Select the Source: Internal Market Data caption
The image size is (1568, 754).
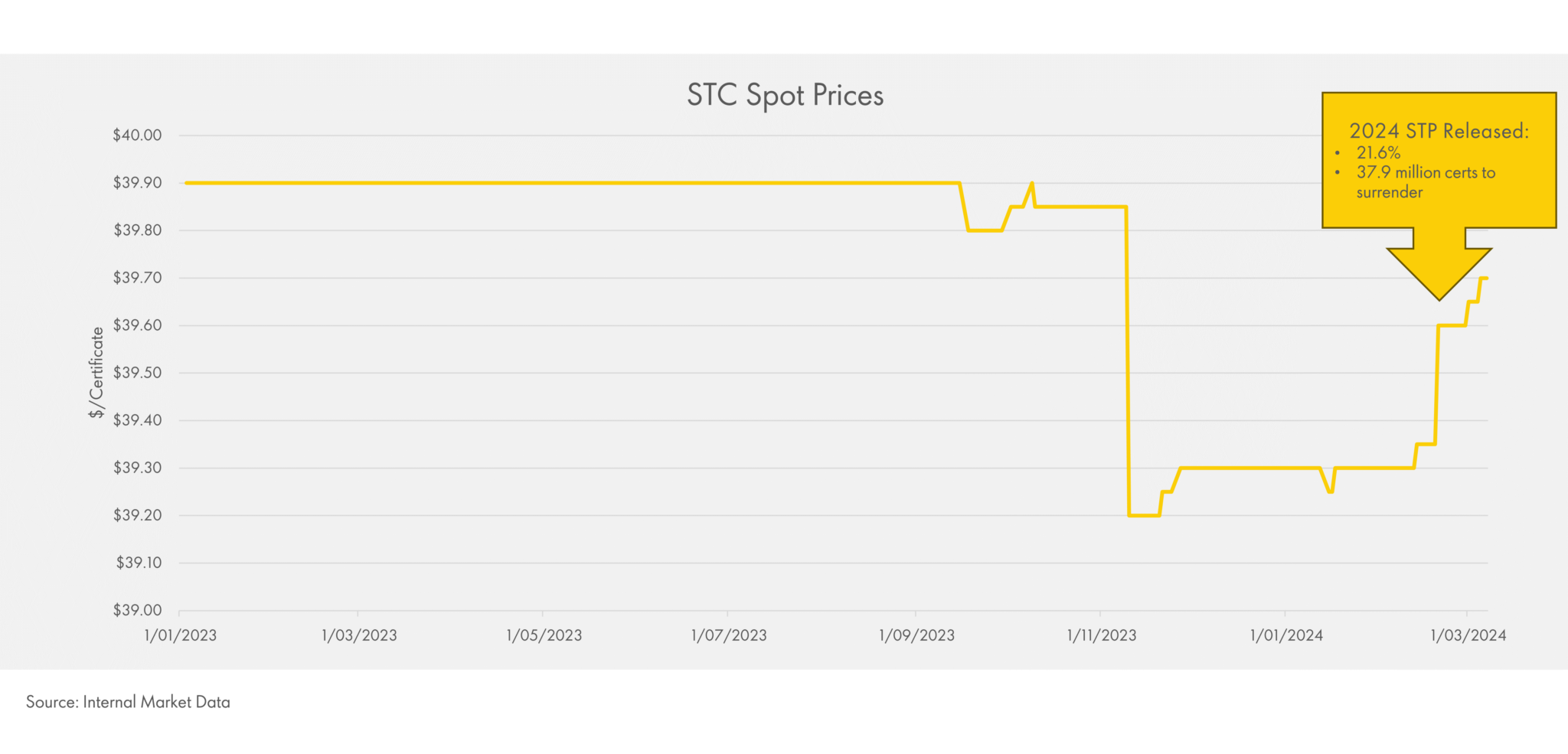pyautogui.click(x=128, y=702)
